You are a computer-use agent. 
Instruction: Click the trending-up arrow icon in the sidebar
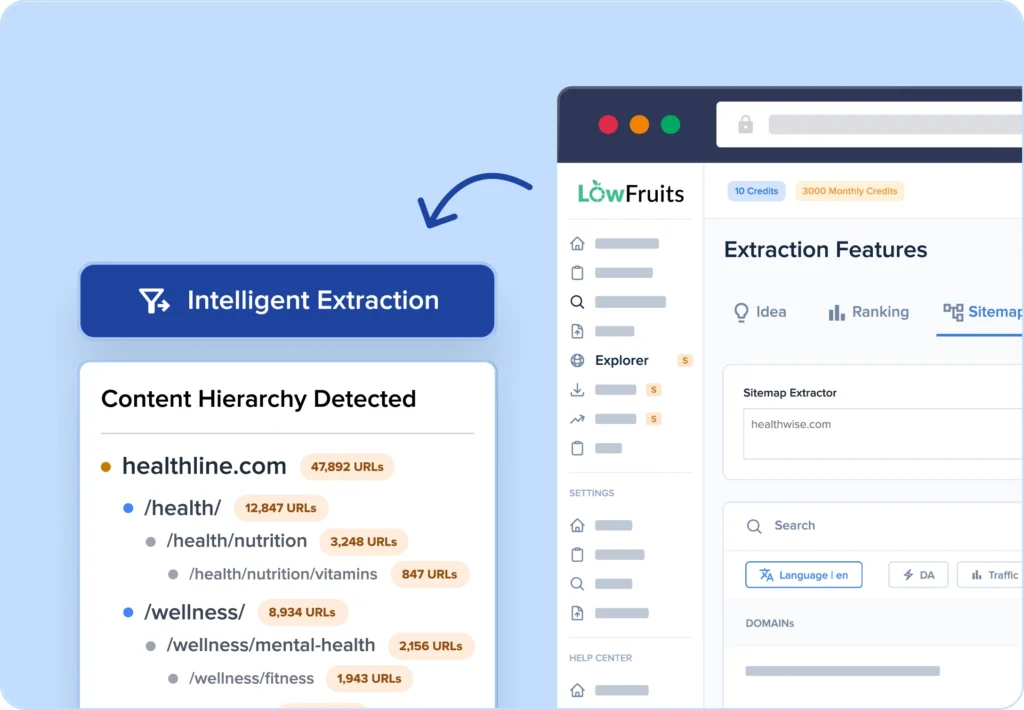(577, 419)
